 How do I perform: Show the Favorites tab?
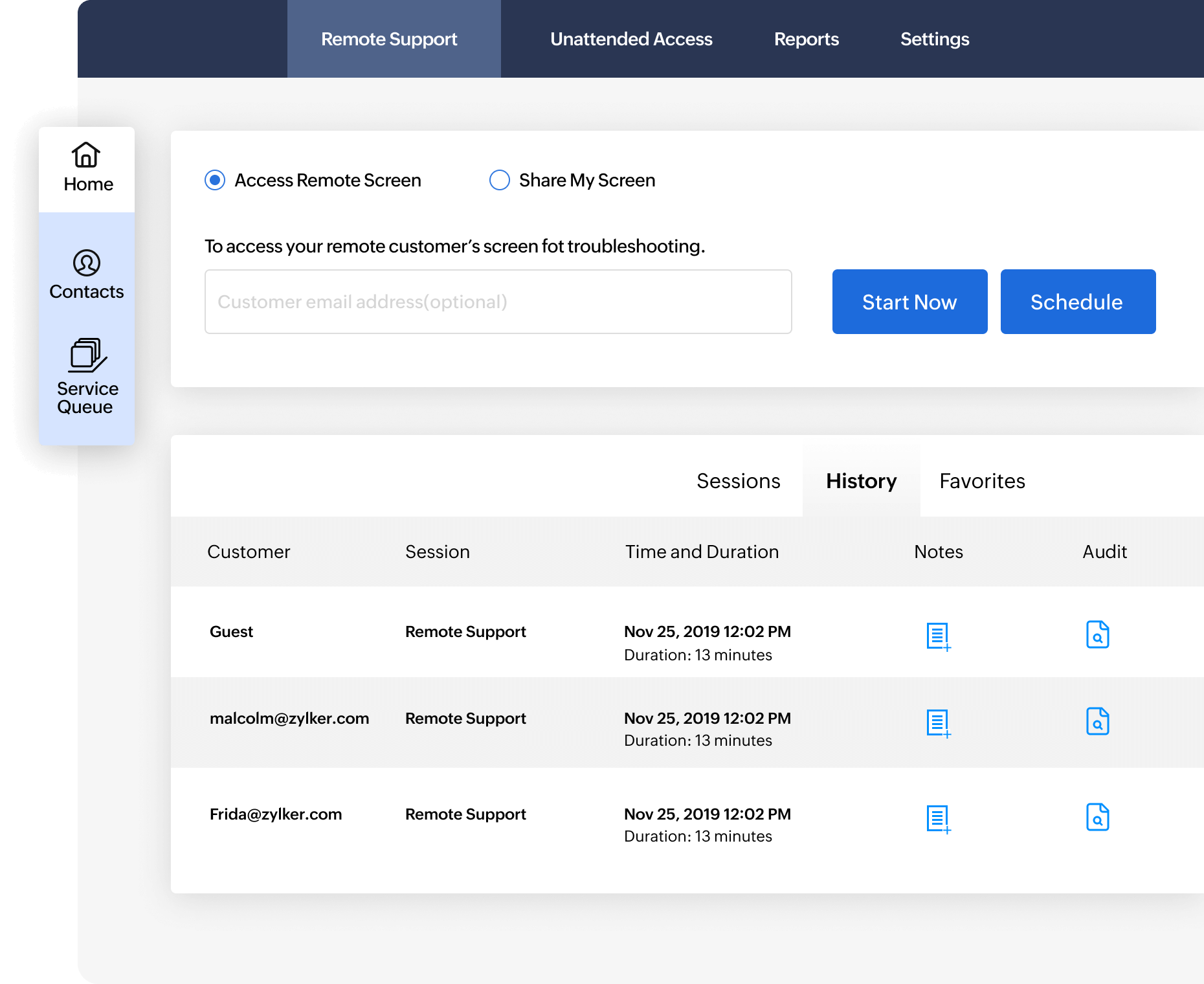(x=982, y=481)
